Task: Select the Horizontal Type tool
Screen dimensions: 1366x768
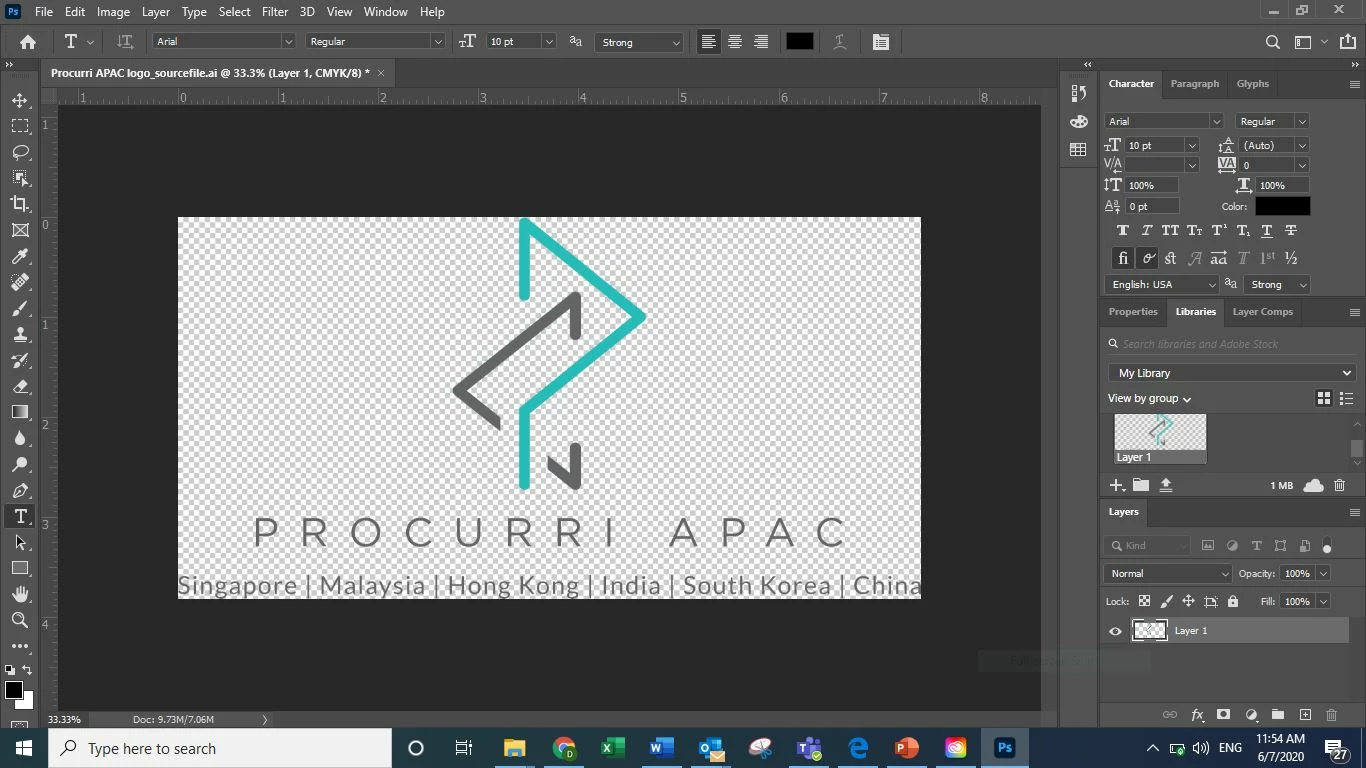Action: click(x=20, y=516)
